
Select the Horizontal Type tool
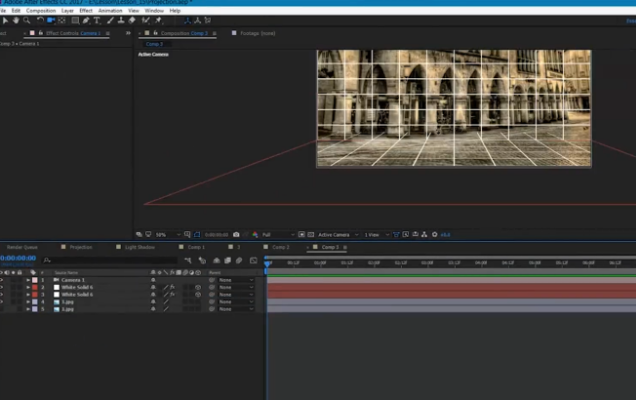[x=96, y=20]
